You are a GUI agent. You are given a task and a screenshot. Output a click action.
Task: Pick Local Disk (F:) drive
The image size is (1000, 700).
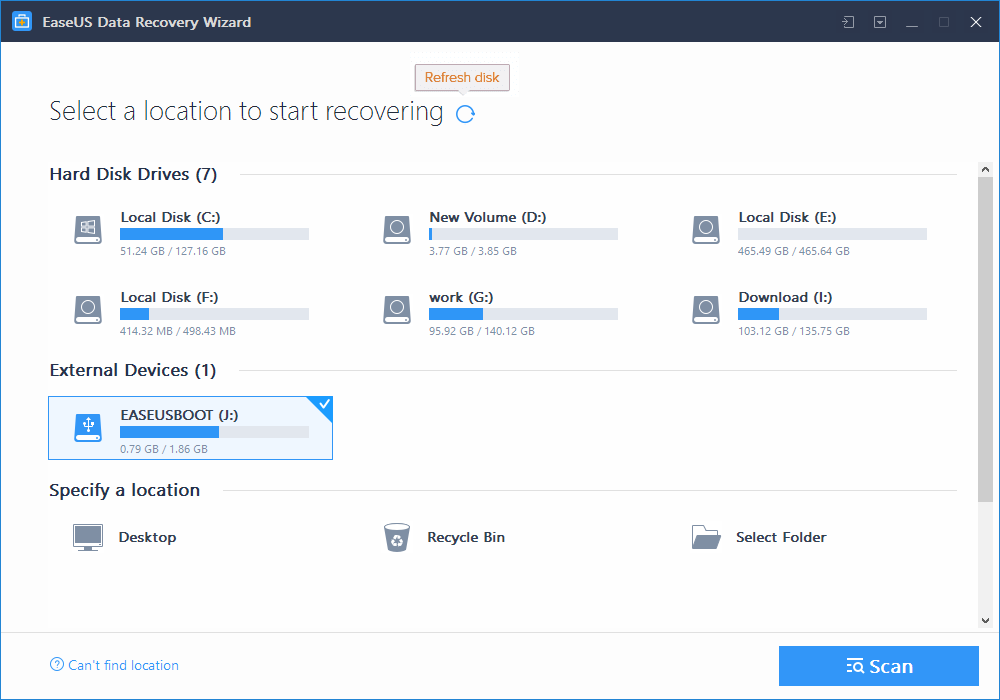pos(169,297)
